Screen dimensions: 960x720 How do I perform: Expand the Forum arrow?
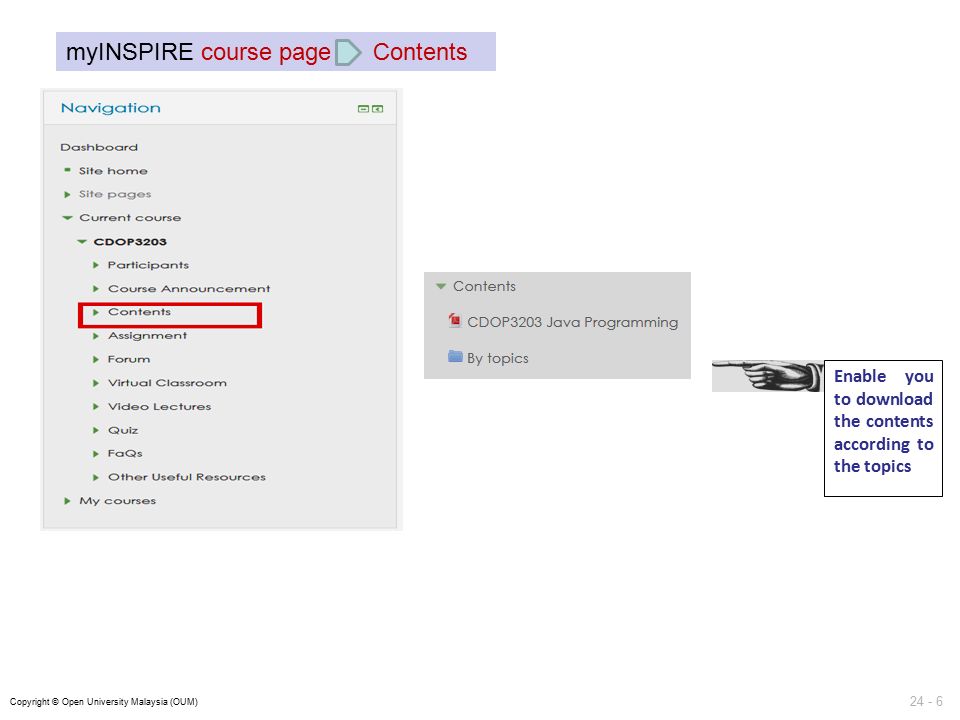click(x=96, y=359)
